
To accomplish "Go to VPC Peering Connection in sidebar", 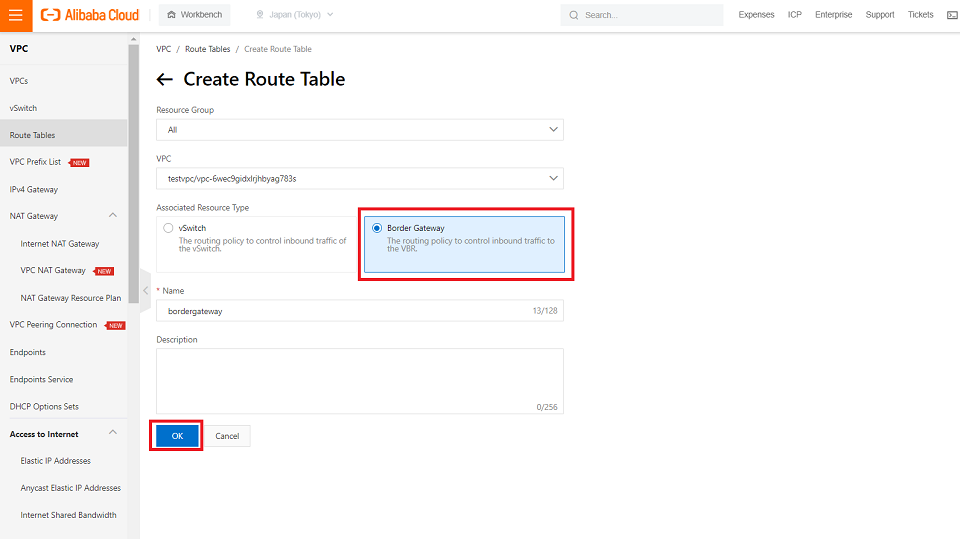I will point(54,325).
